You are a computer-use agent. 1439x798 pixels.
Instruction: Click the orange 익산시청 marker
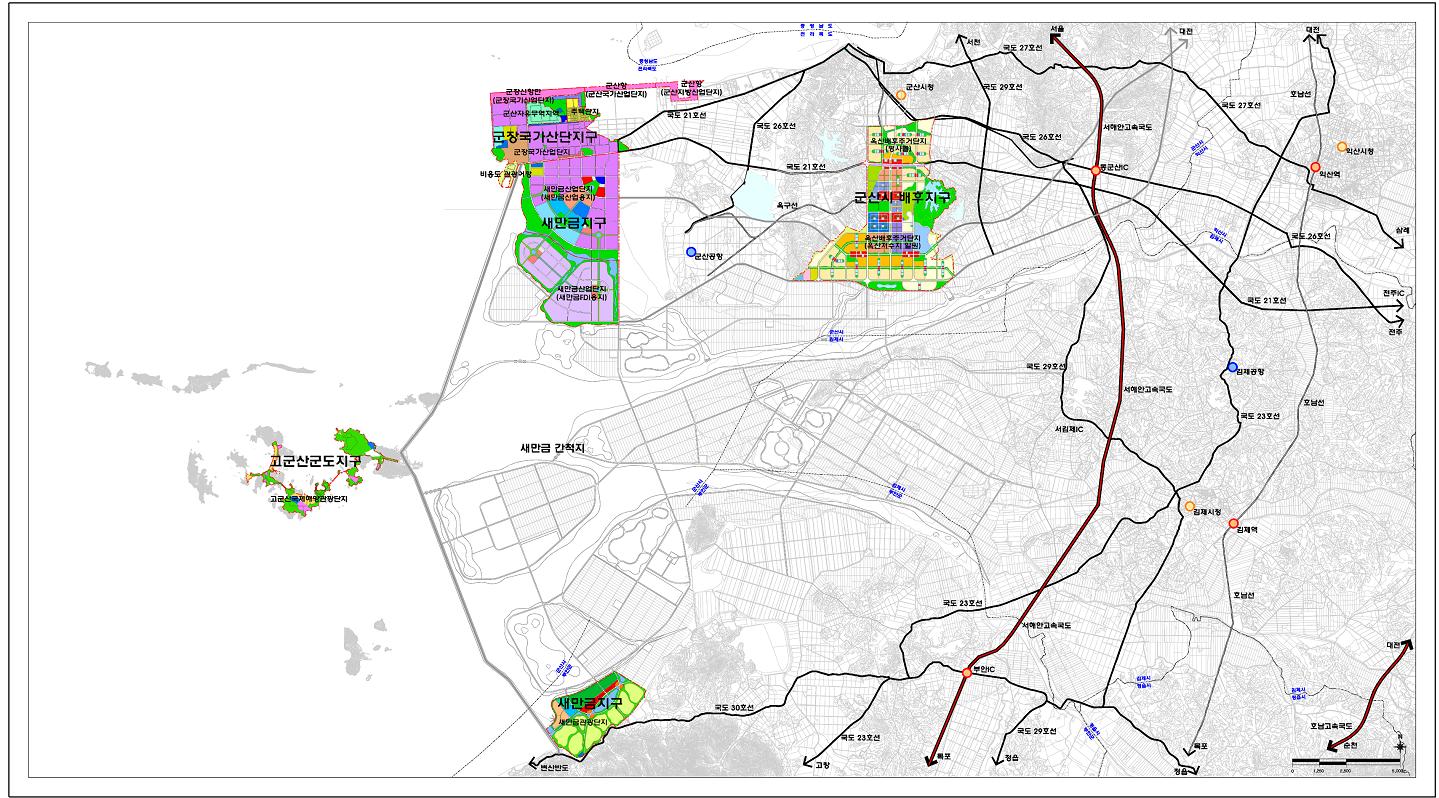1342,147
